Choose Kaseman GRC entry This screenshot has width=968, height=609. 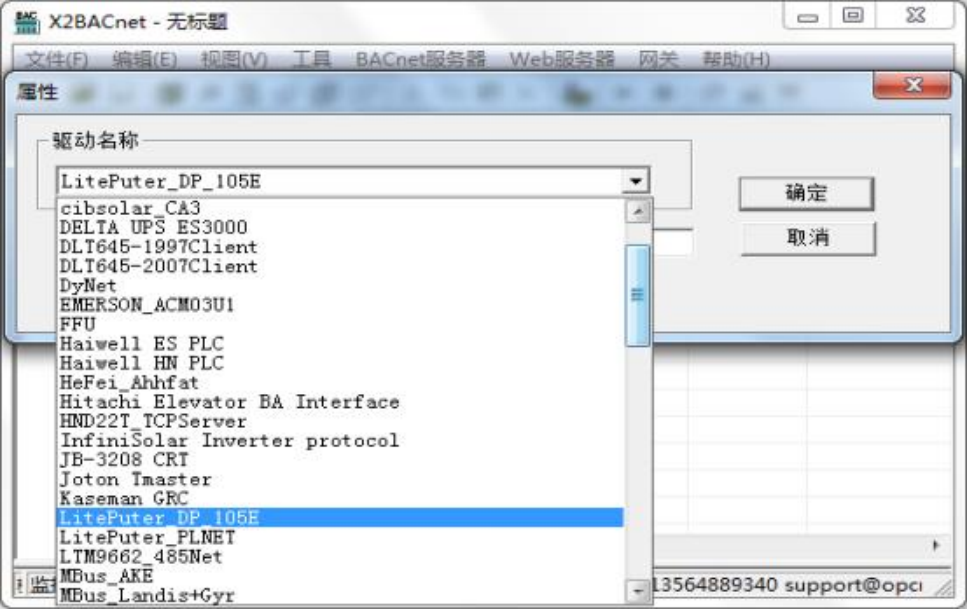[340, 498]
